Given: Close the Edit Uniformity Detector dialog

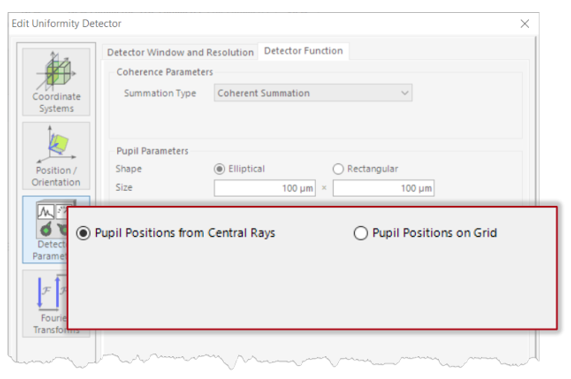Looking at the screenshot, I should click(525, 24).
